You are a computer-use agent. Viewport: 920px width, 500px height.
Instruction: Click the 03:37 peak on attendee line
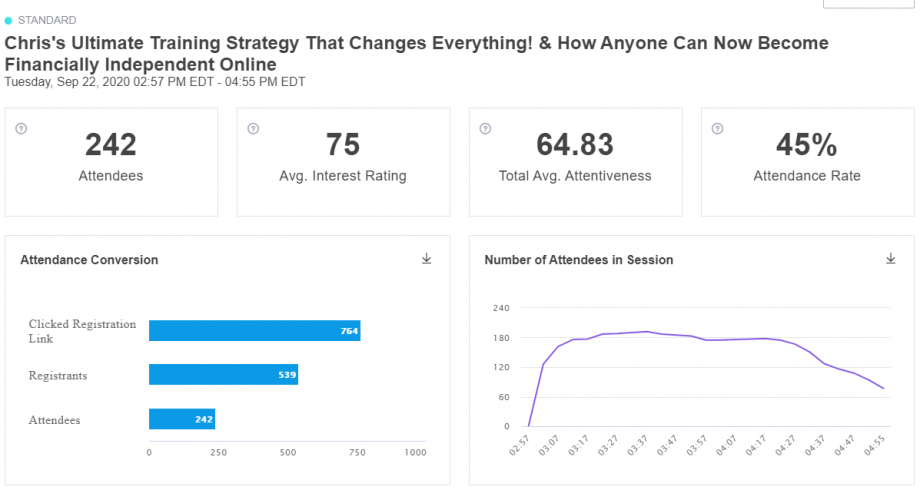(x=647, y=332)
